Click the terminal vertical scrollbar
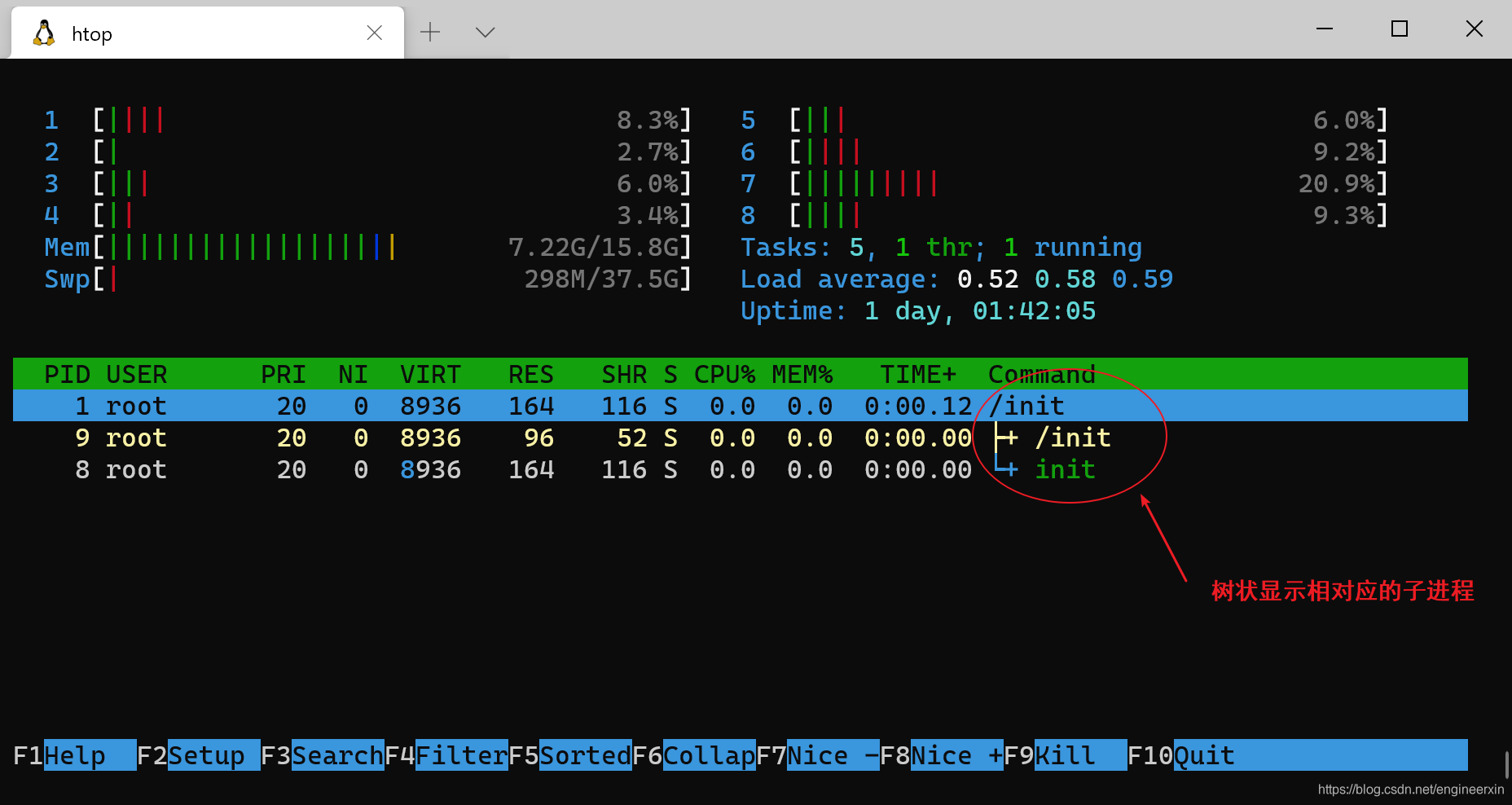The height and width of the screenshot is (805, 1512). pos(1505,764)
